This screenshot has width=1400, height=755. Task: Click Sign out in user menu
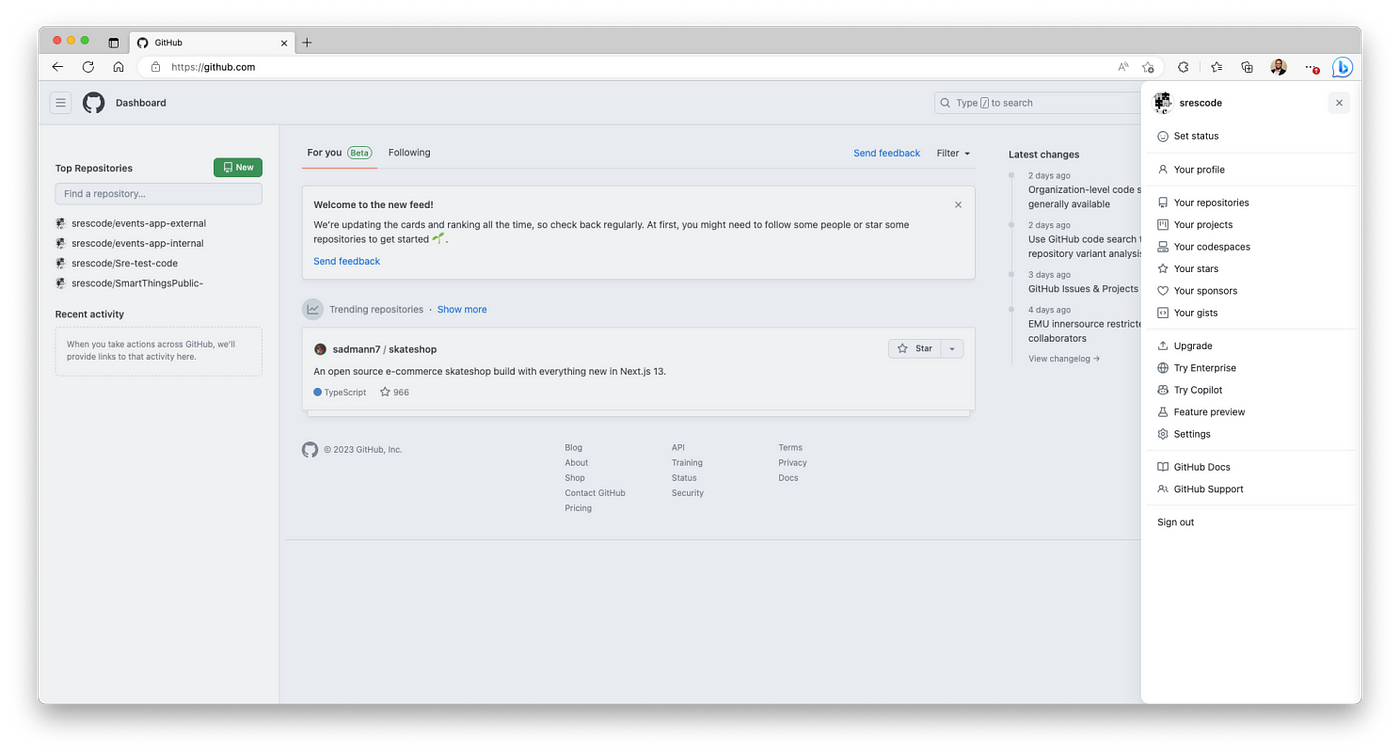point(1248,522)
